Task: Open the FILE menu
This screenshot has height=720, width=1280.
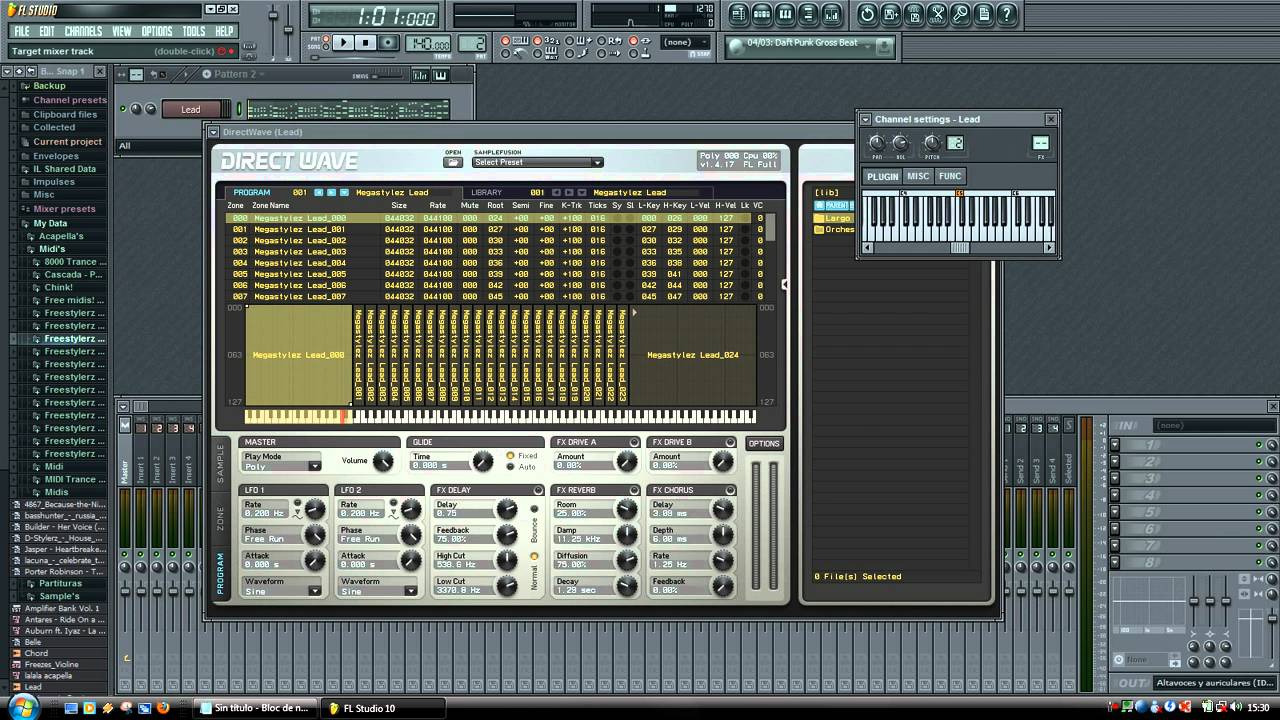Action: coord(22,31)
